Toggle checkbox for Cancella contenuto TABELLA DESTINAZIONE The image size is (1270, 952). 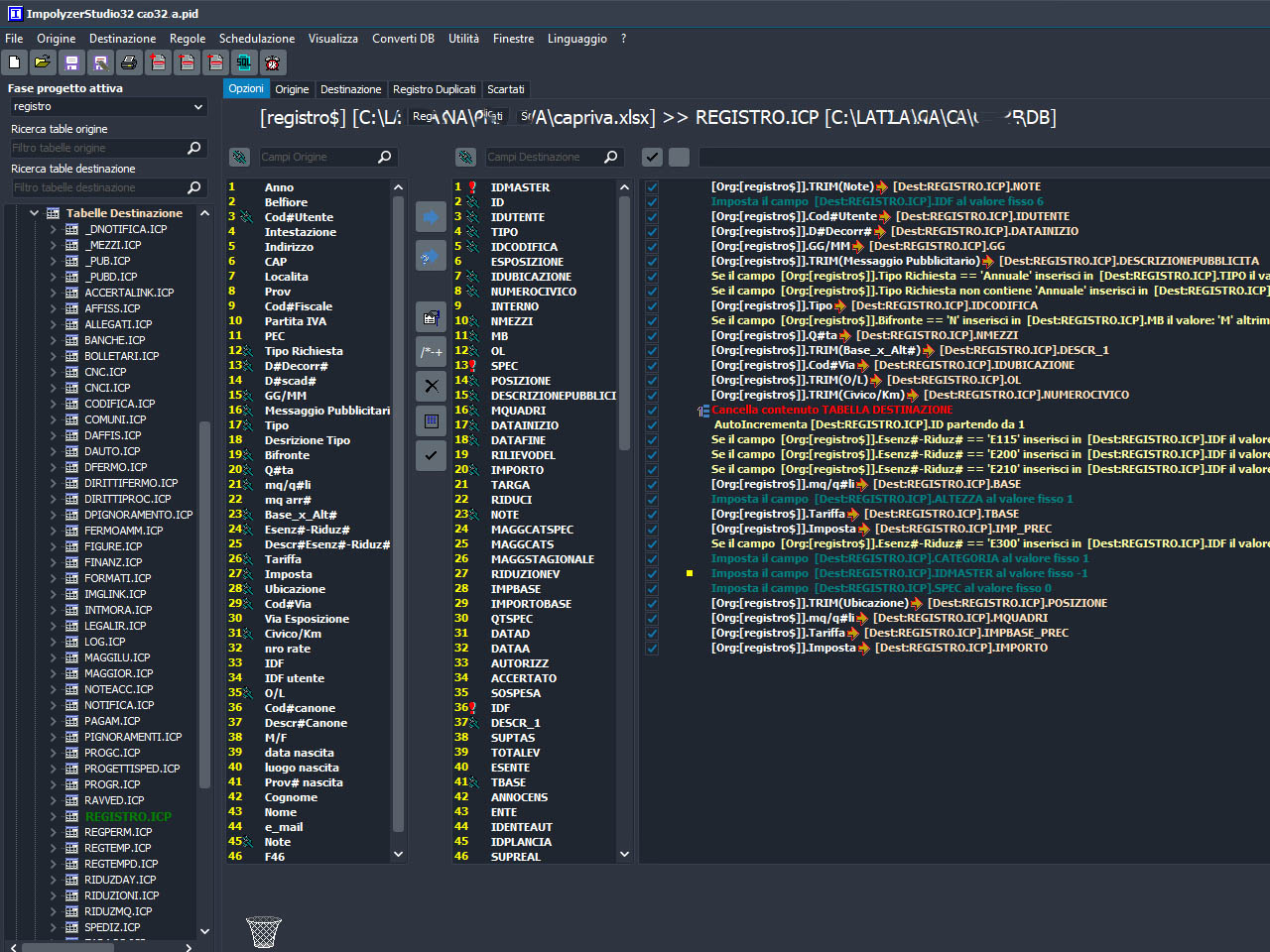652,410
